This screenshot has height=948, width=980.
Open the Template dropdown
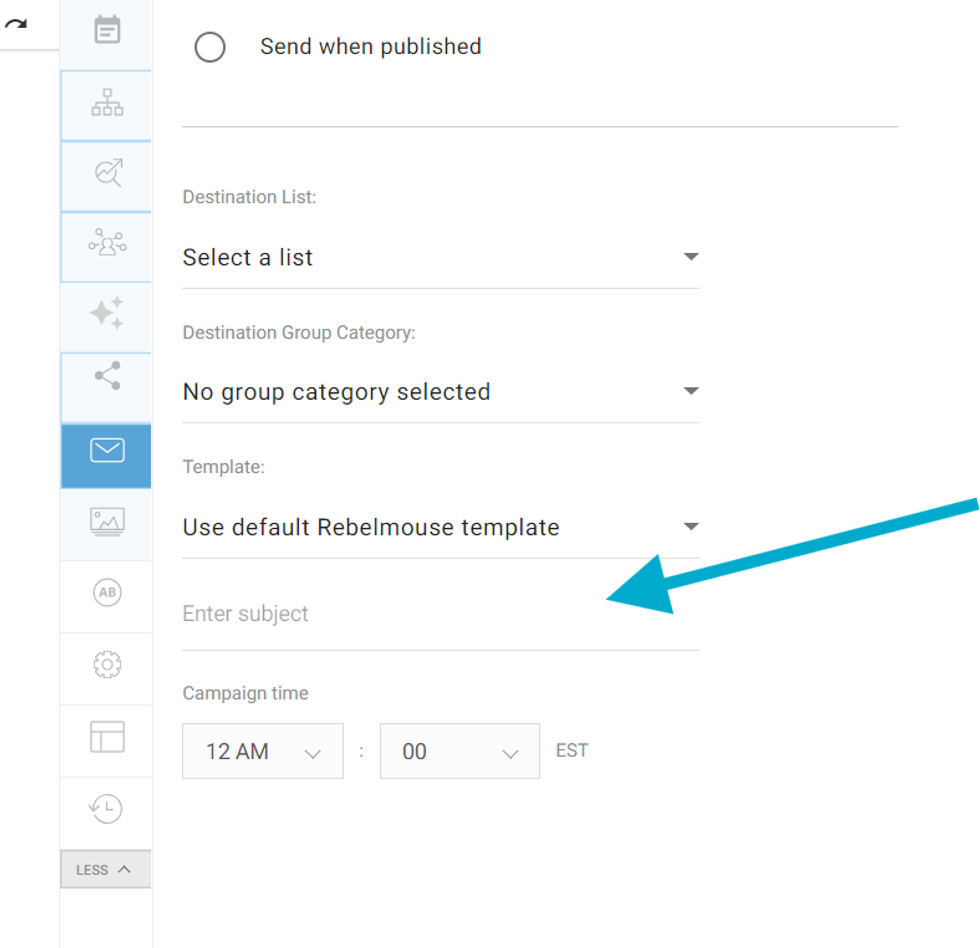[440, 528]
